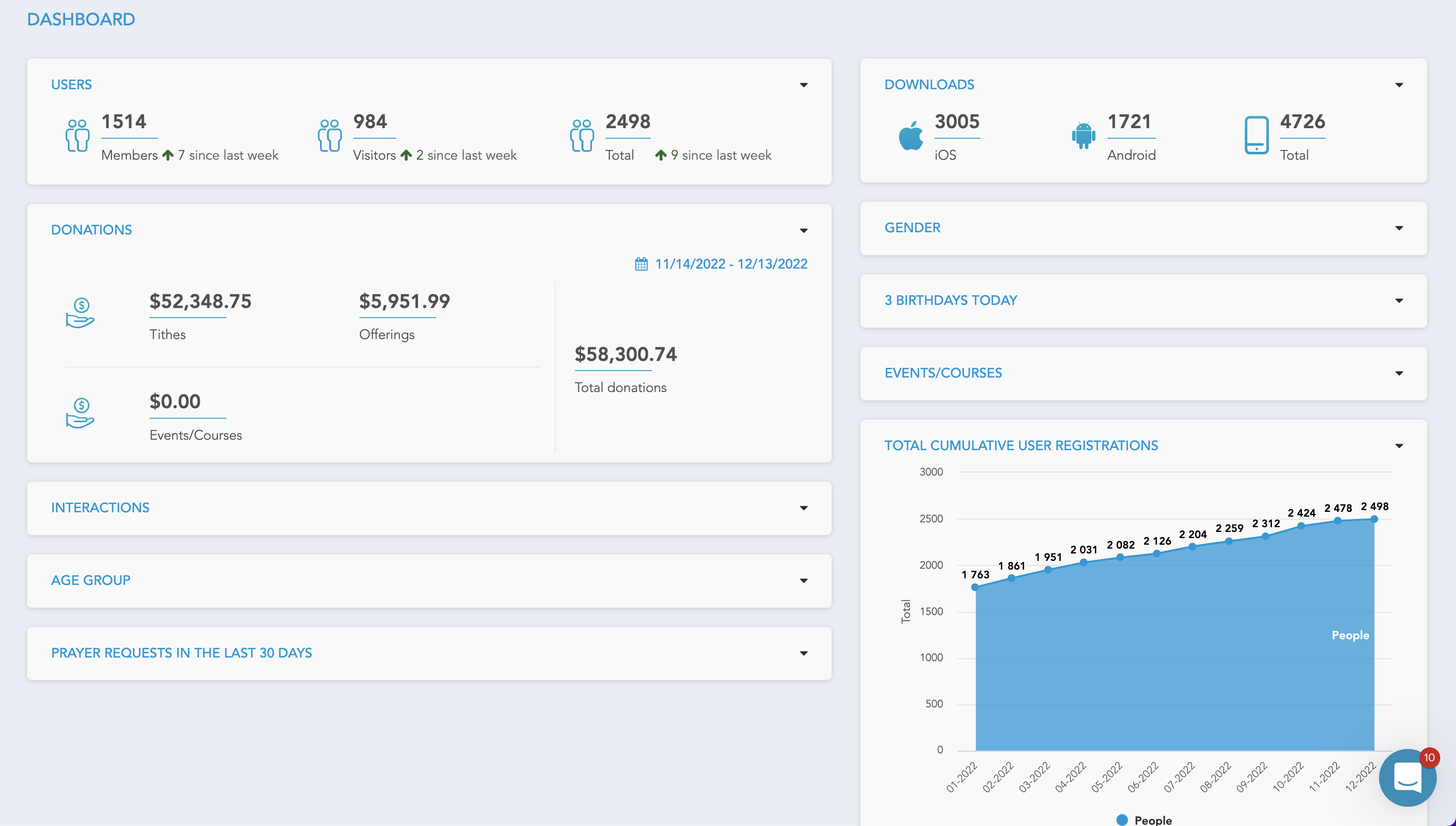Open the calendar date picker icon
1456x826 pixels.
tap(641, 263)
